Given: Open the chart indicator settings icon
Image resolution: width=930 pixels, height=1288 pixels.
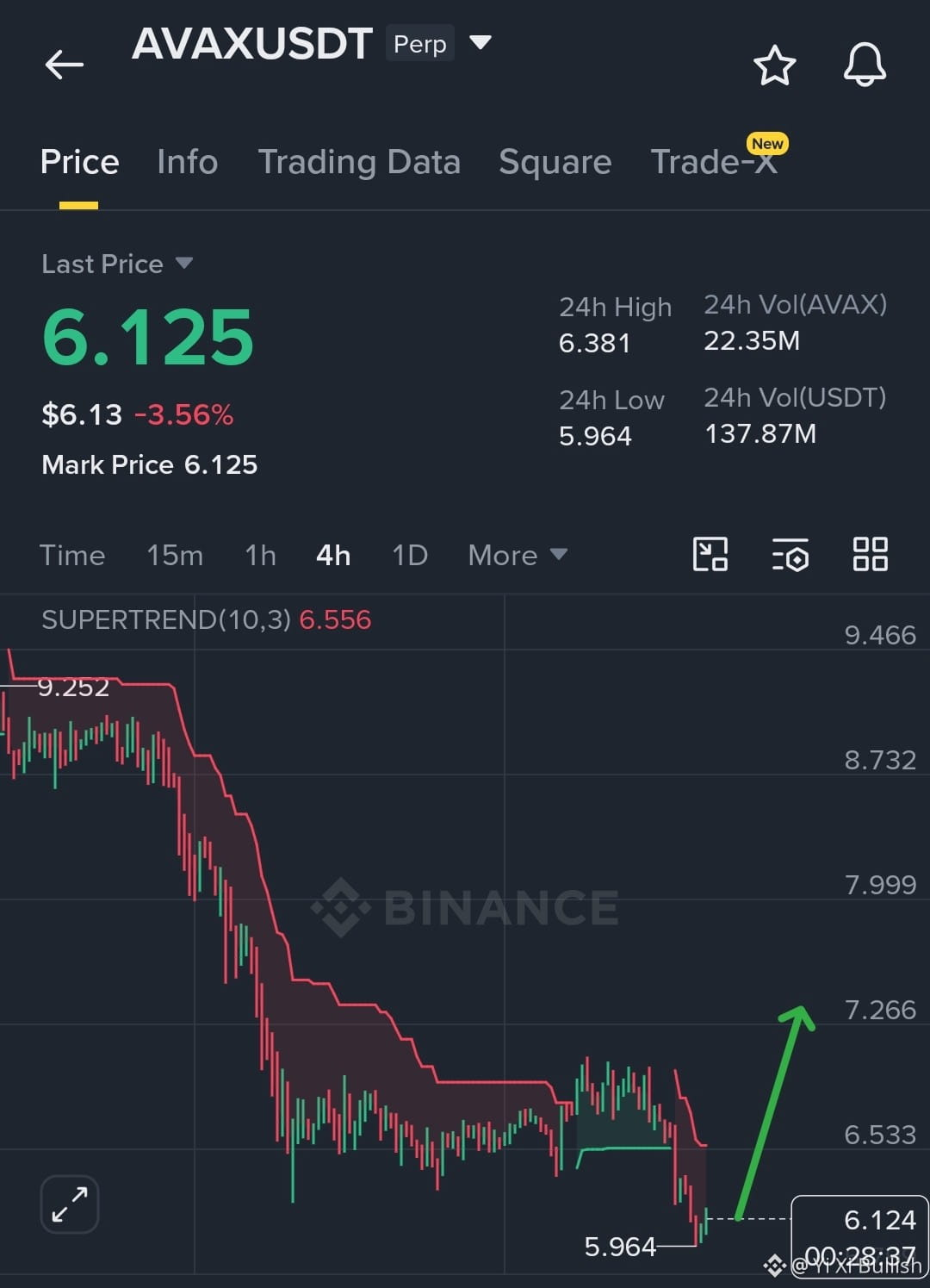Looking at the screenshot, I should click(790, 555).
